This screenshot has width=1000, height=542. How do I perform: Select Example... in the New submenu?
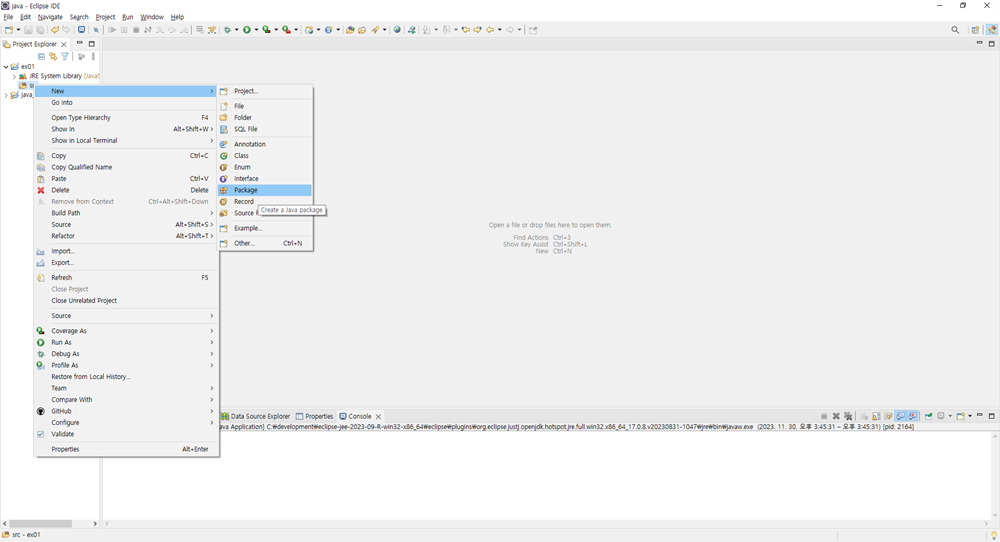(x=264, y=228)
